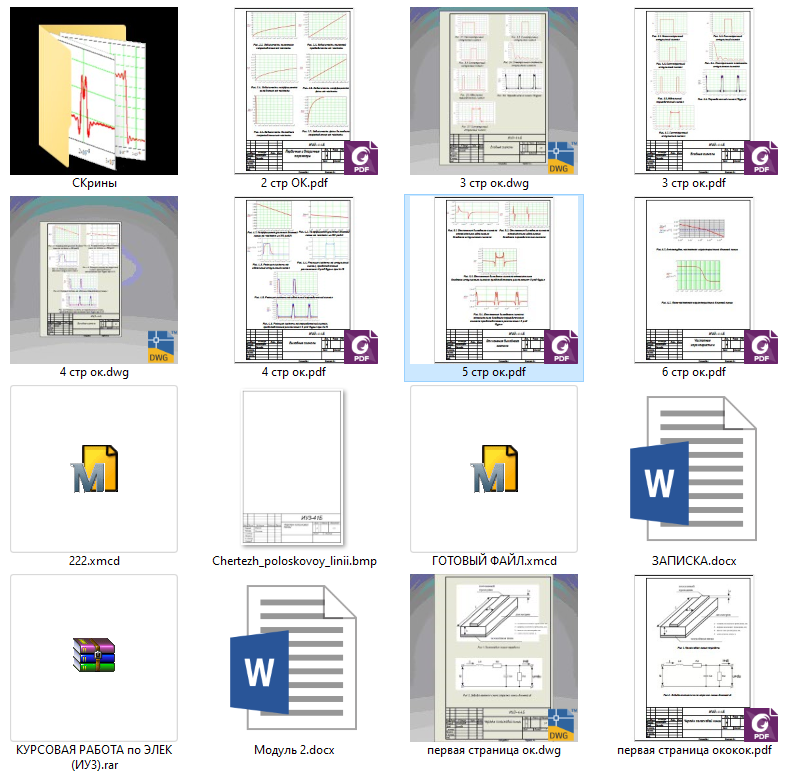
Task: Click the file name "первая страница ококок.pdf"
Action: point(694,750)
